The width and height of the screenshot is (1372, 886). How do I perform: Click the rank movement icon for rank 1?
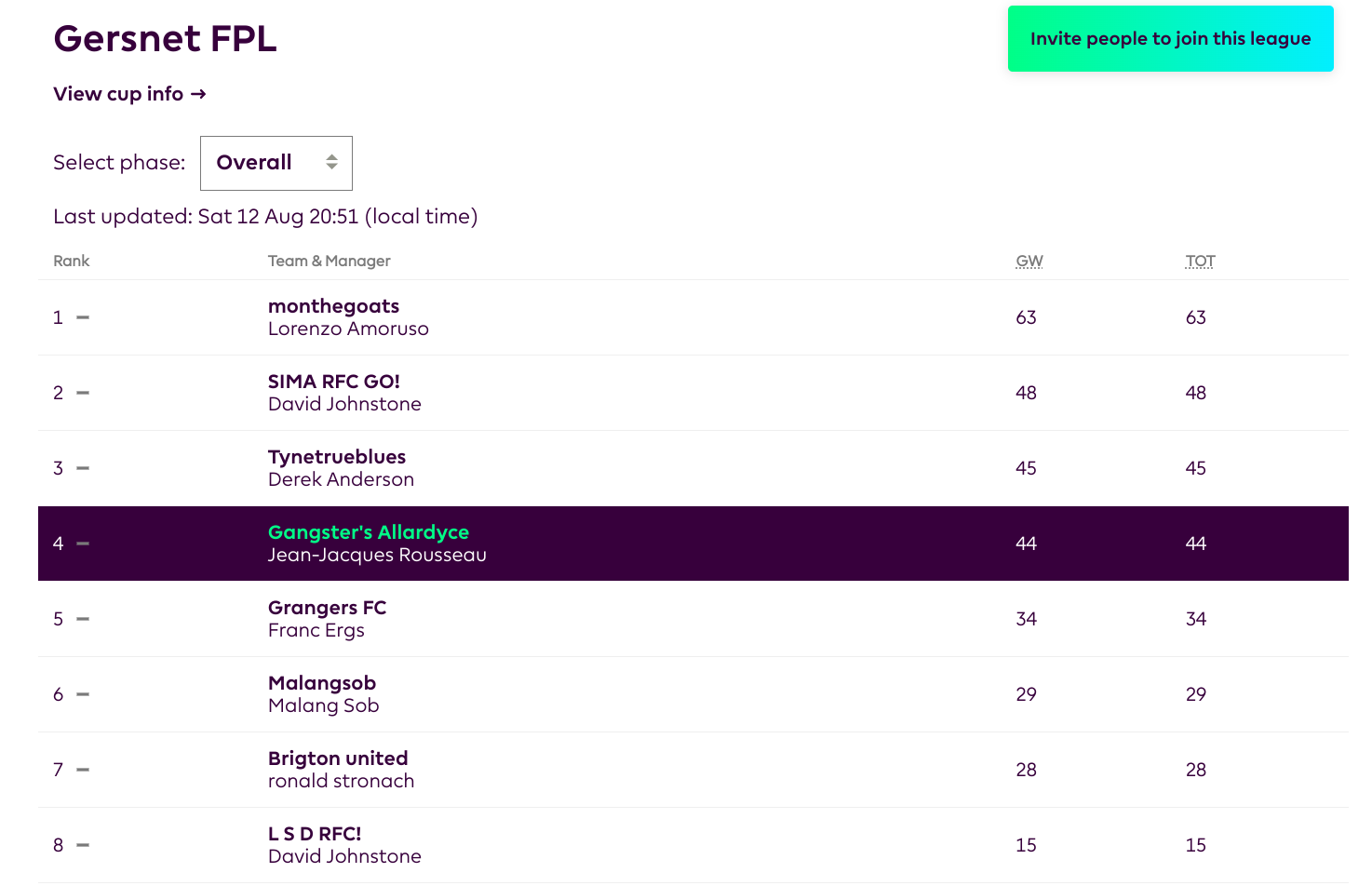[x=83, y=317]
